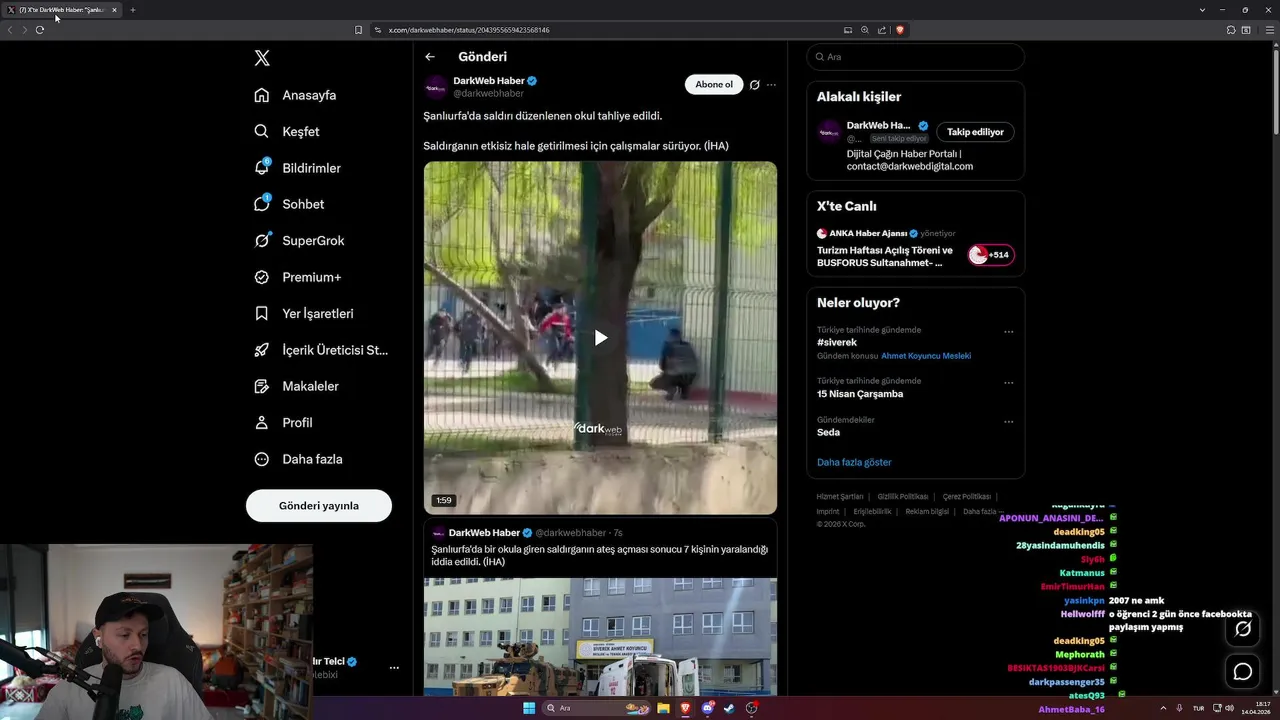Click the system tray volume icon
This screenshot has height=720, width=1280.
coord(1229,708)
